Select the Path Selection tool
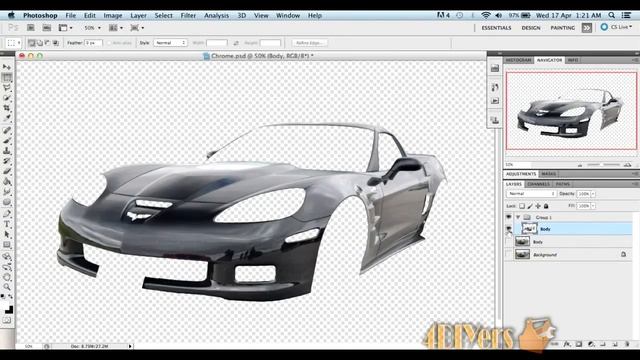Screen dimensions: 640x360 7,234
